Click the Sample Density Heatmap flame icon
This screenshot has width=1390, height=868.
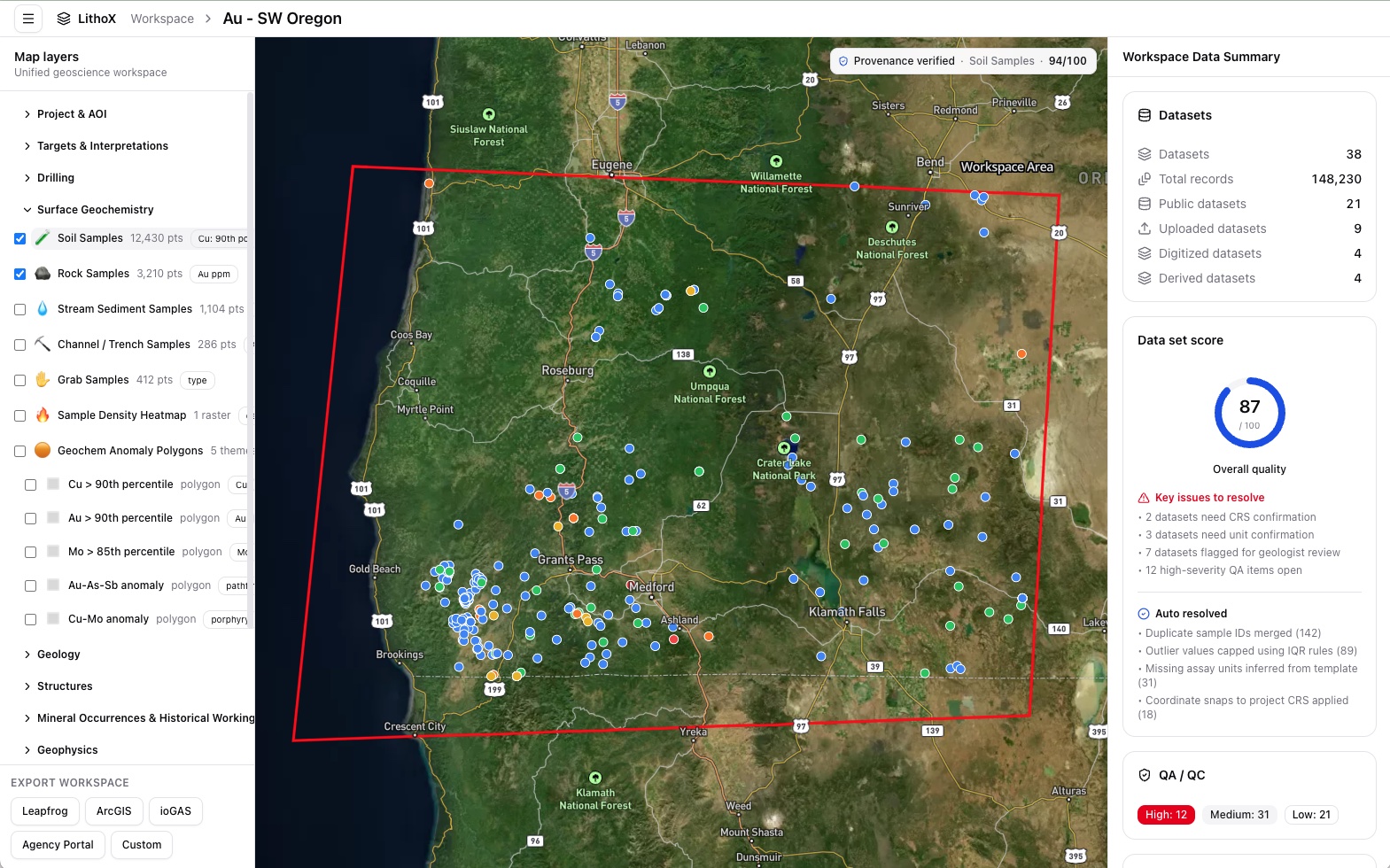[x=43, y=415]
